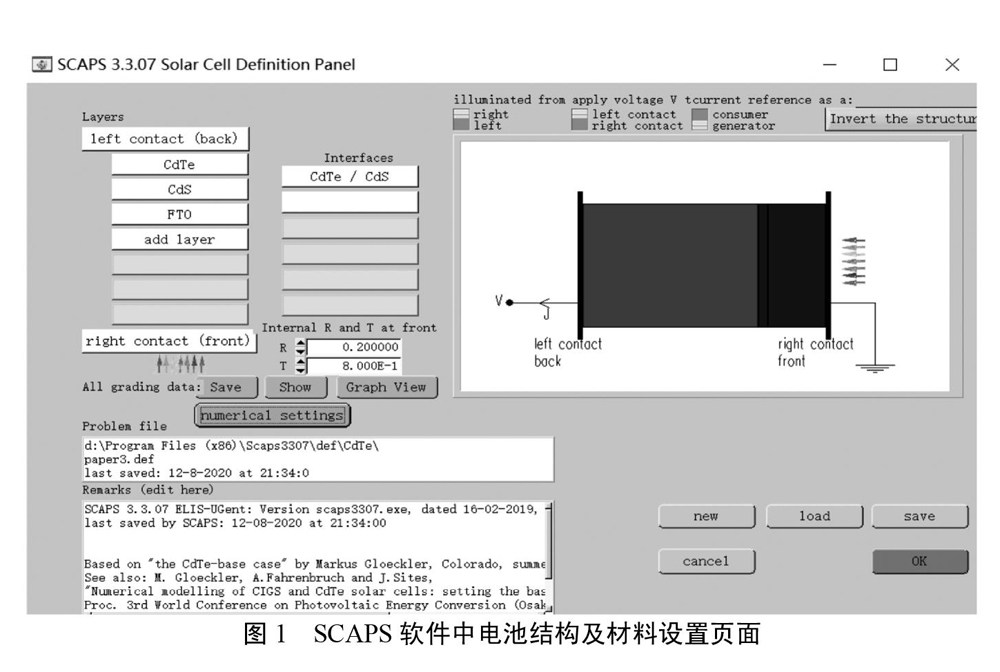Click the CdTe layer in the structure diagram
Viewport: 1000px width, 672px height.
coord(670,265)
